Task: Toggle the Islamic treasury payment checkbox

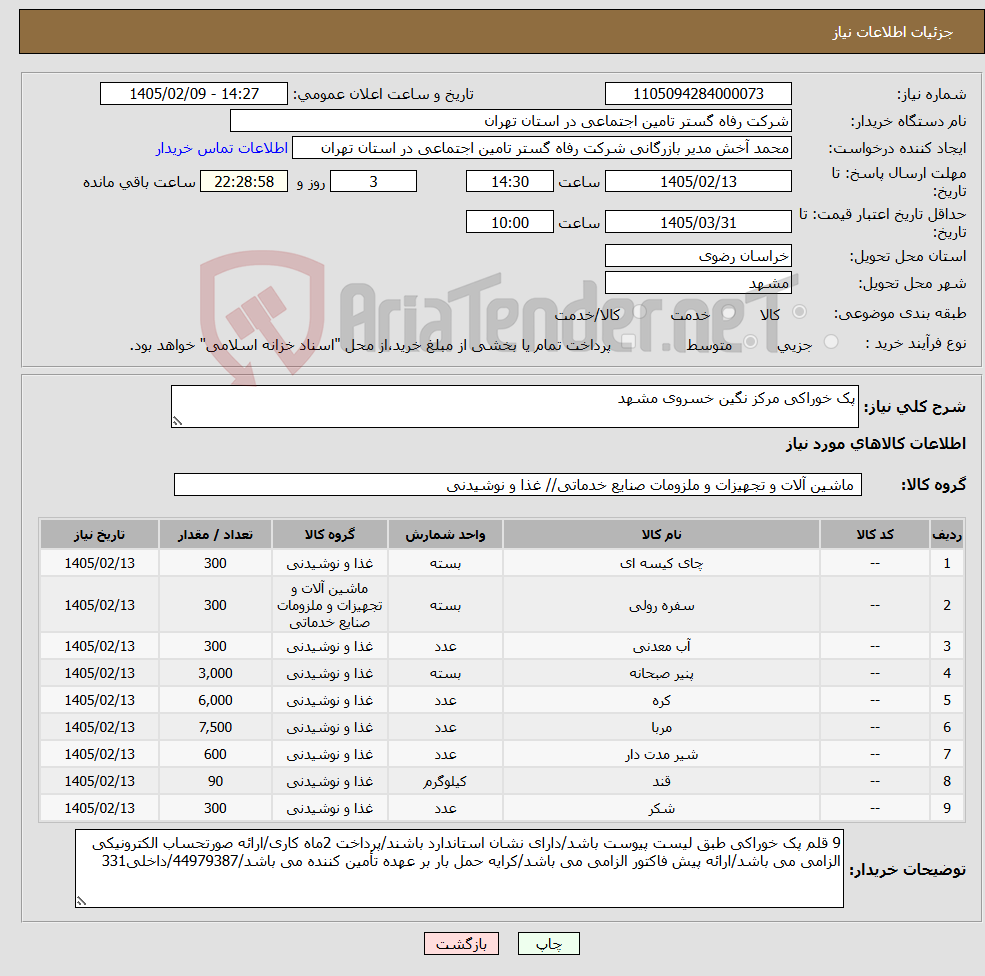Action: click(x=628, y=342)
